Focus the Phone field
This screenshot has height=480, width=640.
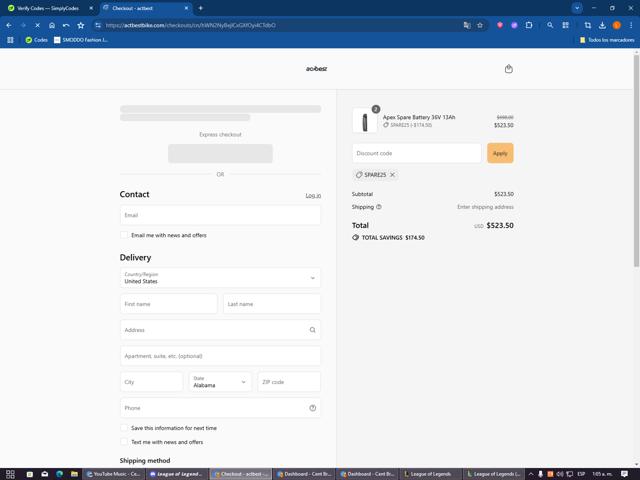tap(220, 408)
